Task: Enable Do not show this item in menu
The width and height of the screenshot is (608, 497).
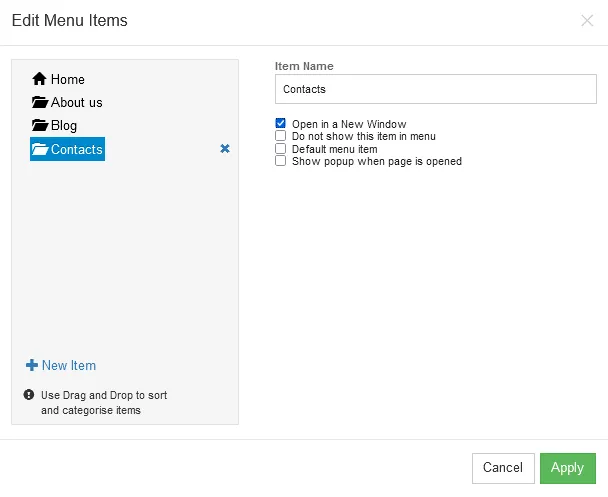Action: pyautogui.click(x=280, y=136)
